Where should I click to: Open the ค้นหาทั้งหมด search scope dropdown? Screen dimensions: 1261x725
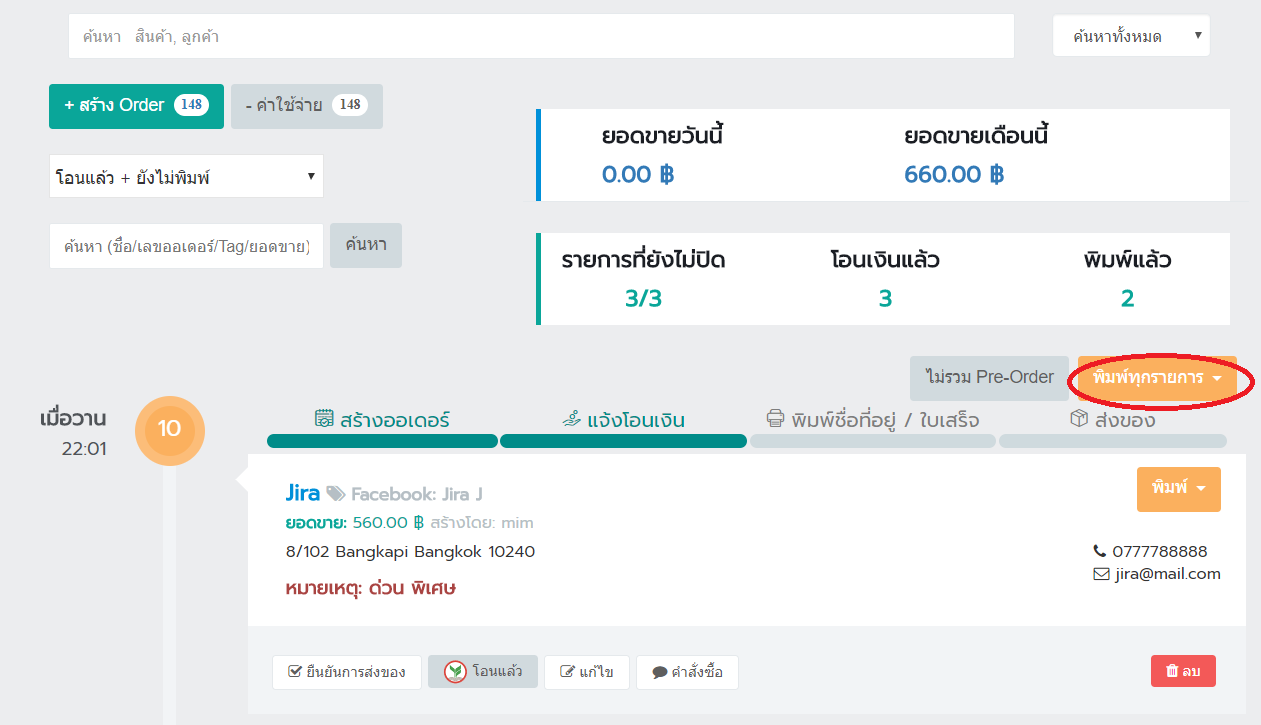(x=1131, y=37)
